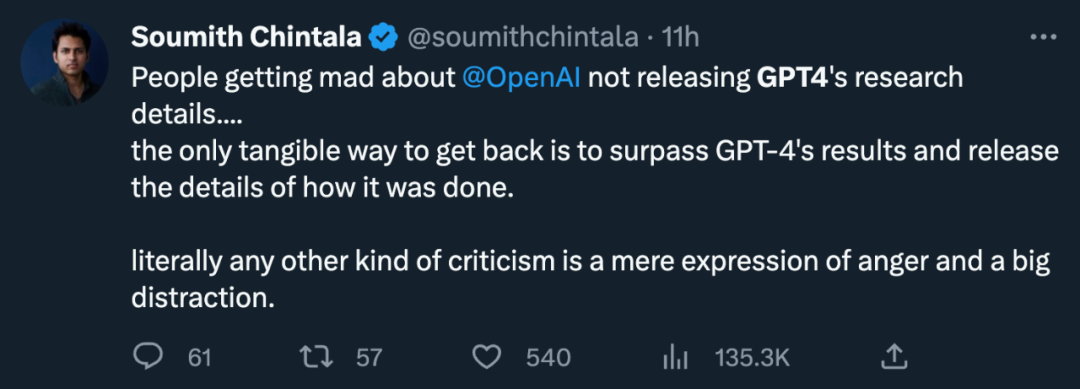Open the three-dot more options menu
This screenshot has height=389, width=1080.
(x=1043, y=38)
